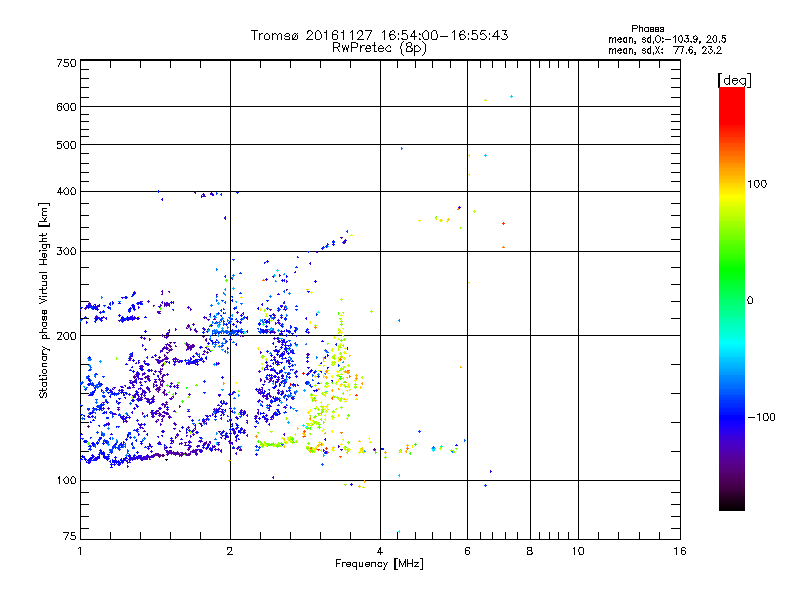Click the x-axis '16' tick label
The image size is (800, 600).
tap(680, 551)
